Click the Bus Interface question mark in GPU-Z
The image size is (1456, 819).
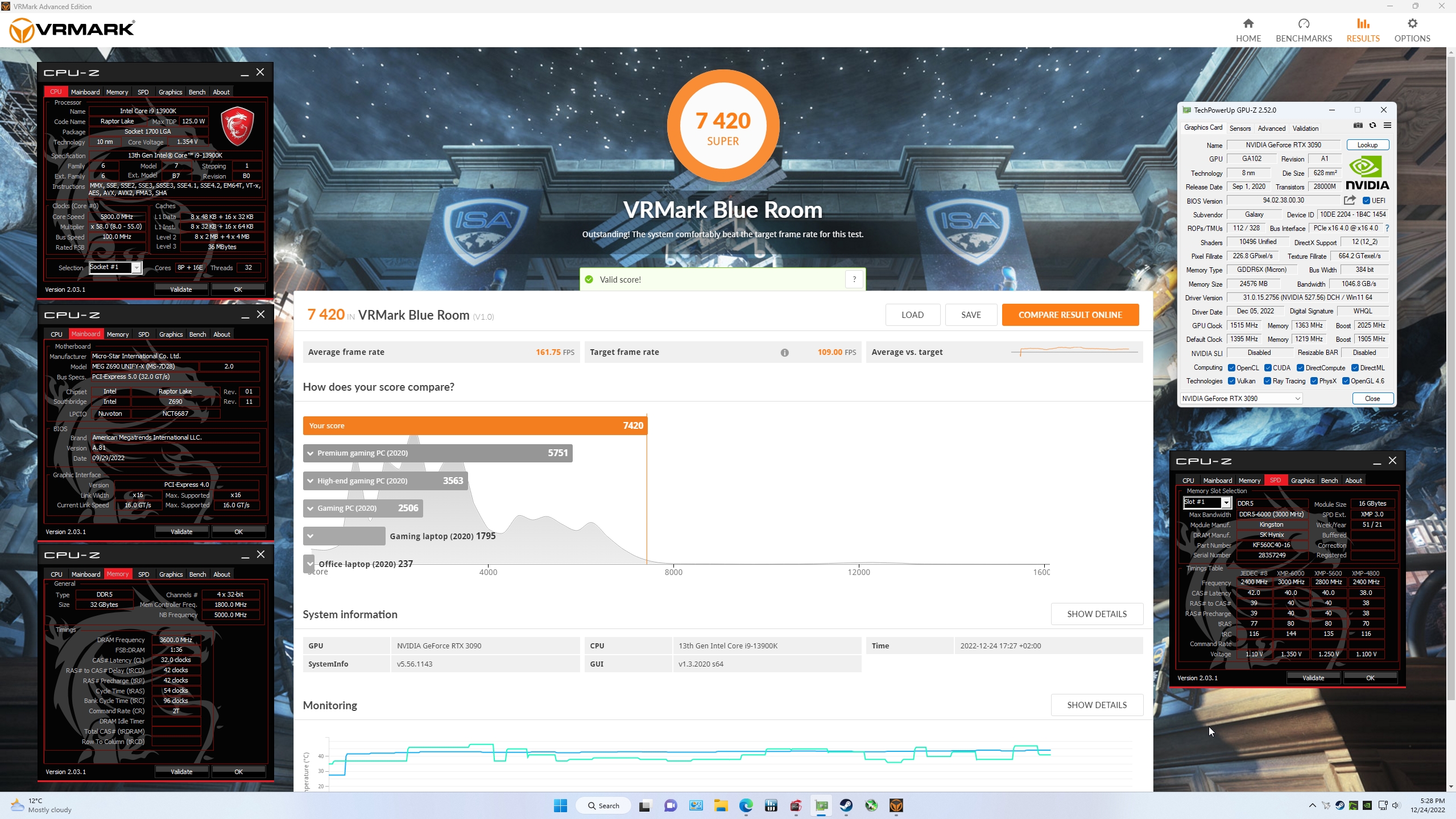pyautogui.click(x=1387, y=228)
